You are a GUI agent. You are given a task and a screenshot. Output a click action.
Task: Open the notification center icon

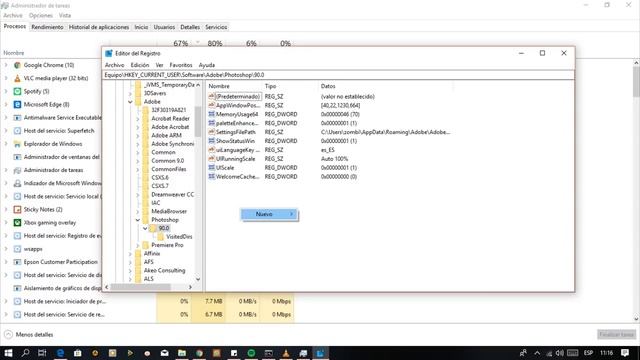click(x=625, y=353)
